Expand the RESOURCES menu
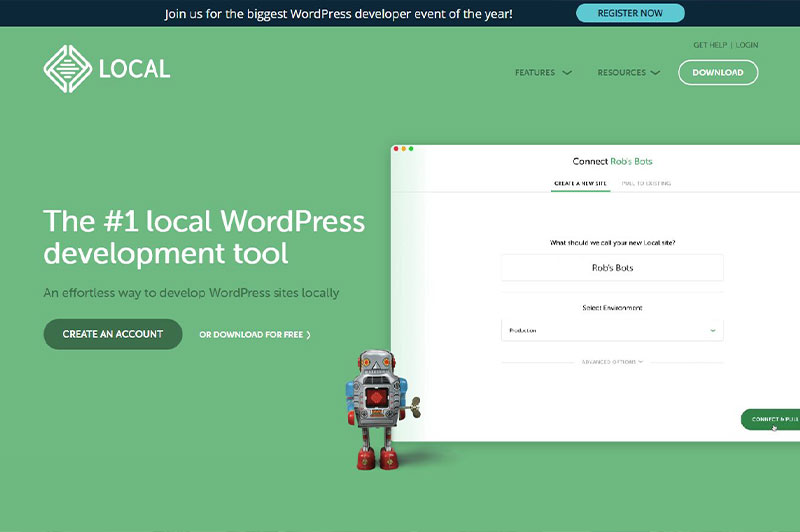 tap(629, 72)
